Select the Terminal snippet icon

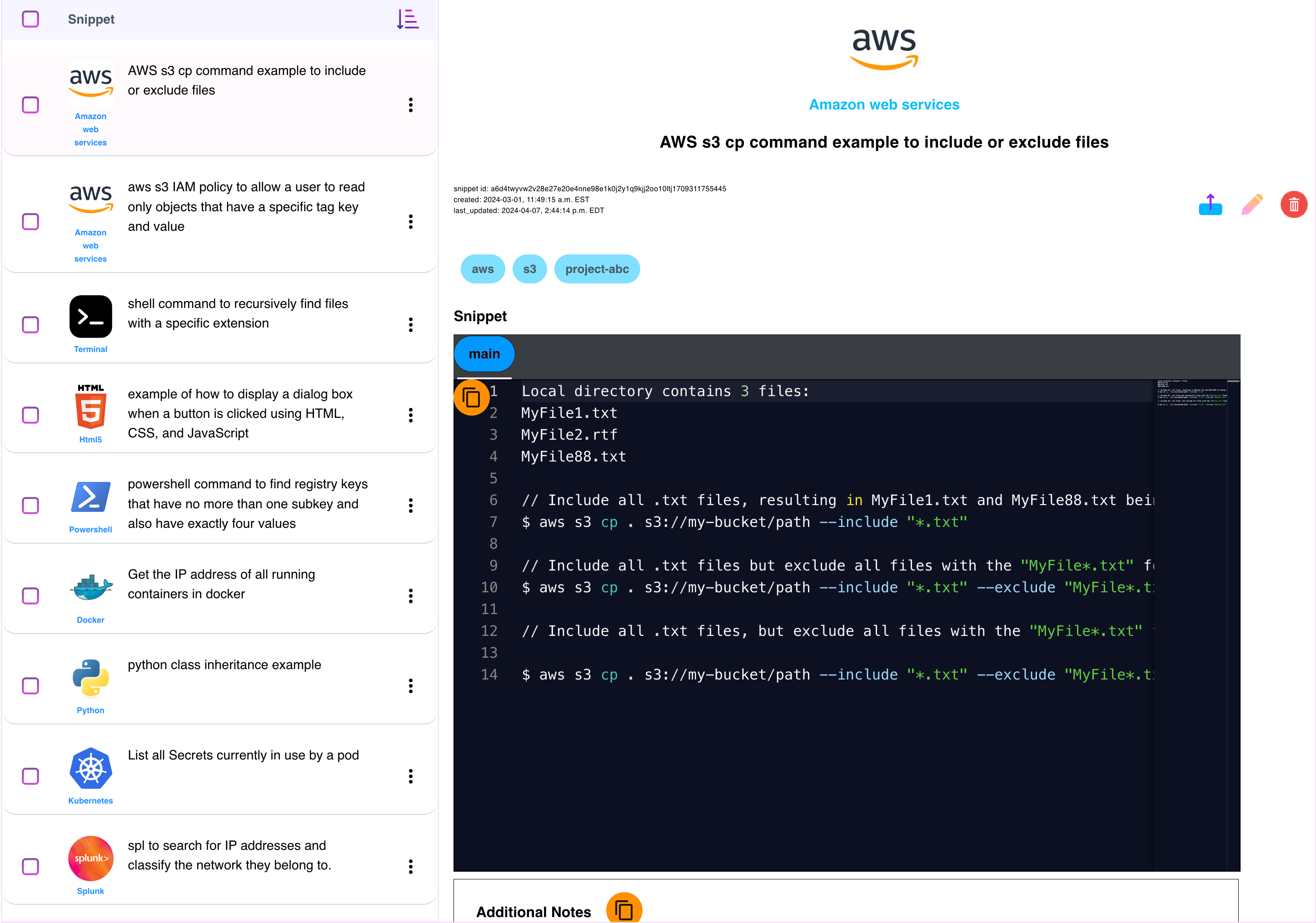tap(90, 316)
